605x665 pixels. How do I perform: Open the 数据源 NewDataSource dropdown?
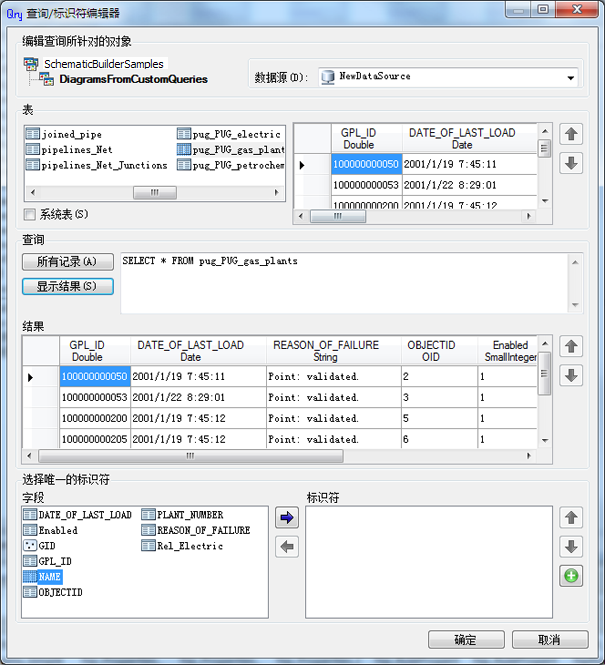click(x=571, y=77)
